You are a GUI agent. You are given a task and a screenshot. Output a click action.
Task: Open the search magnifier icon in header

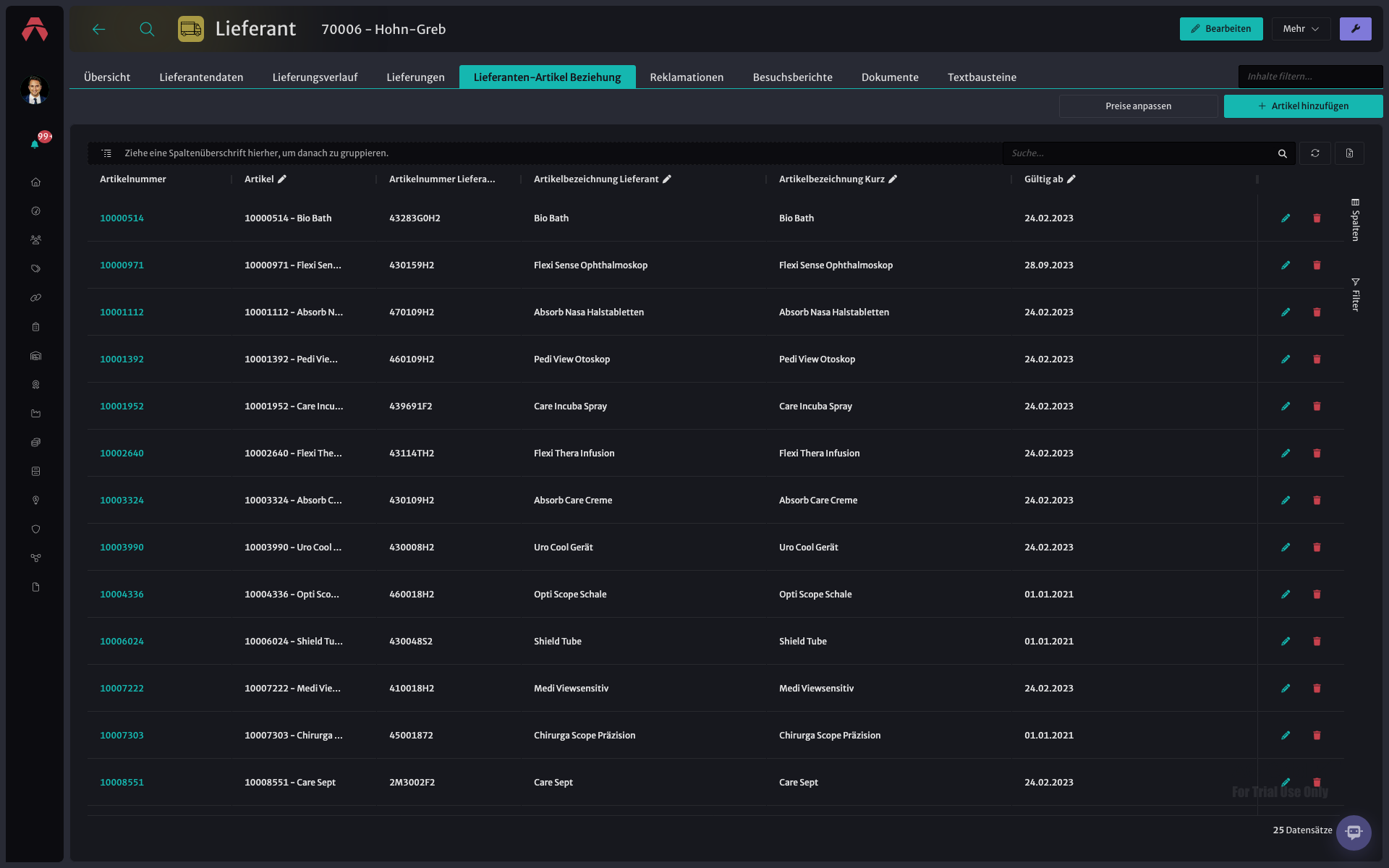(x=147, y=29)
